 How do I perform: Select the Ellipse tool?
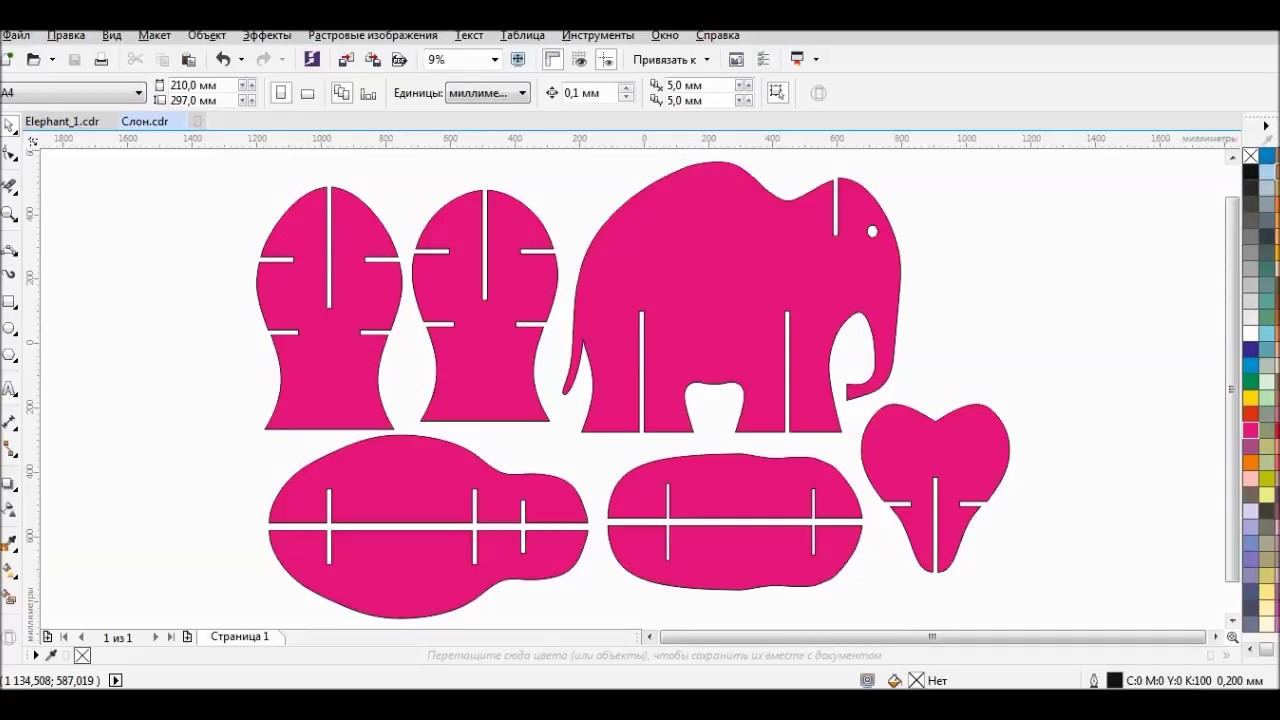point(10,328)
